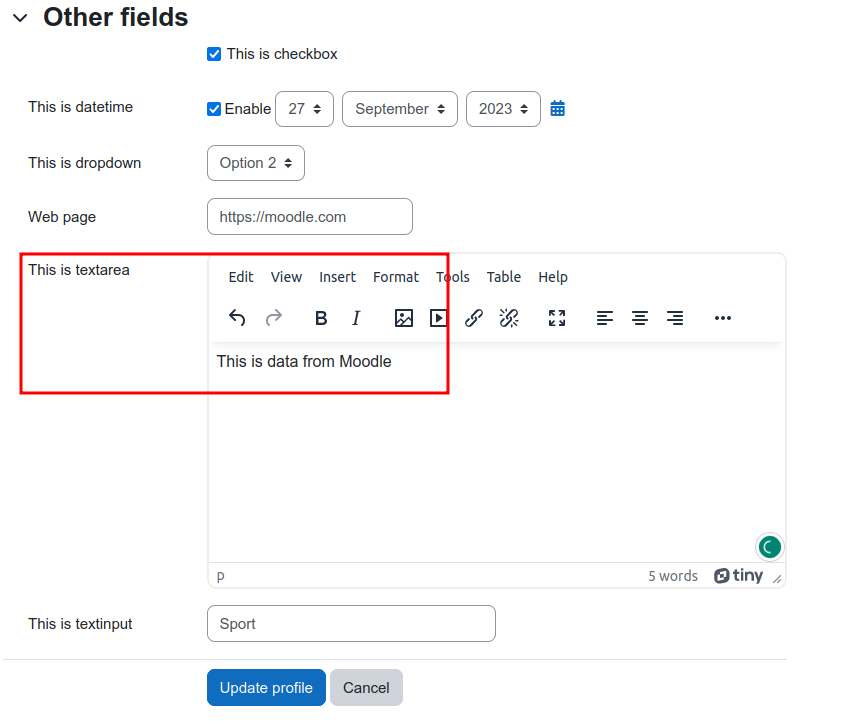Click the 'This is datetime' label
Image resolution: width=849 pixels, height=726 pixels.
(81, 107)
